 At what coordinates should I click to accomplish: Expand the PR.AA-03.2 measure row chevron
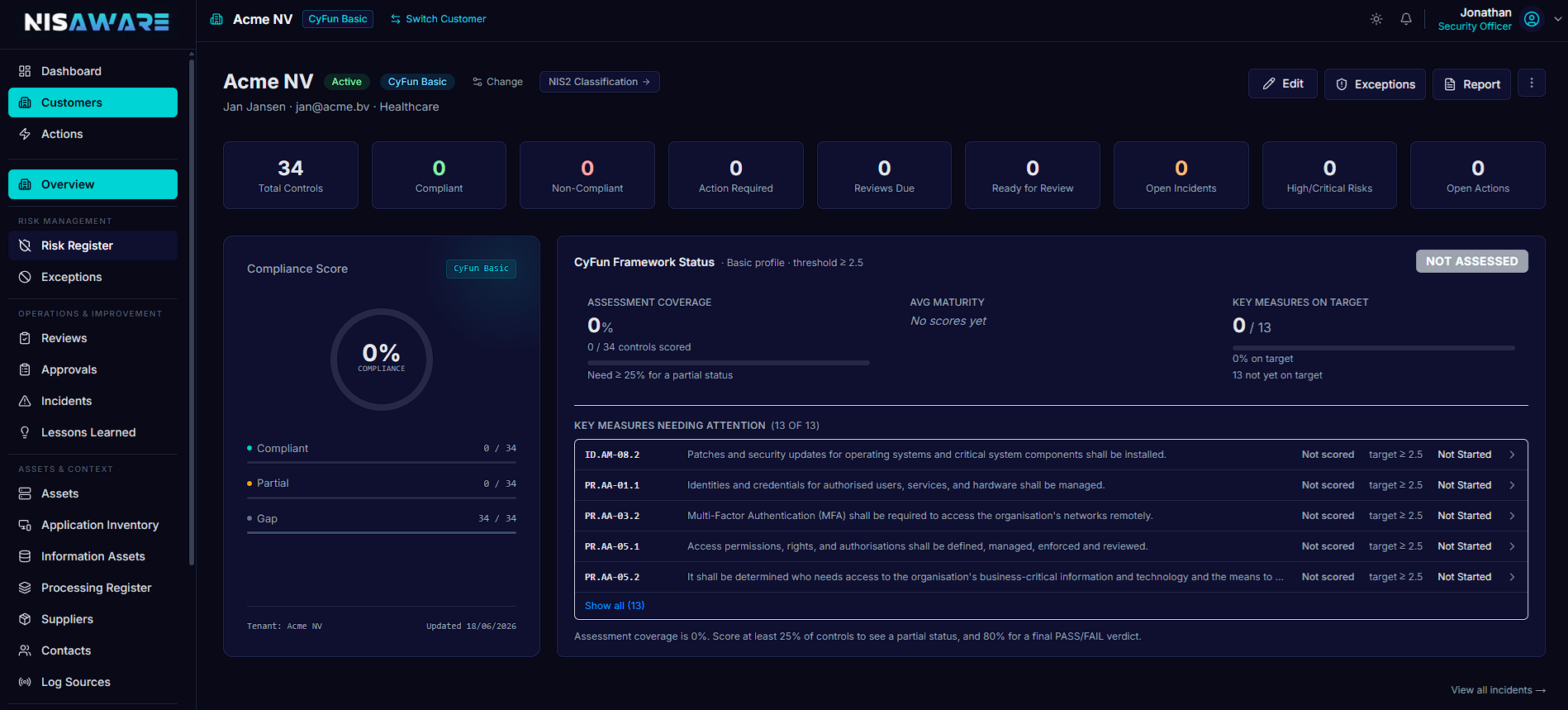pos(1512,516)
